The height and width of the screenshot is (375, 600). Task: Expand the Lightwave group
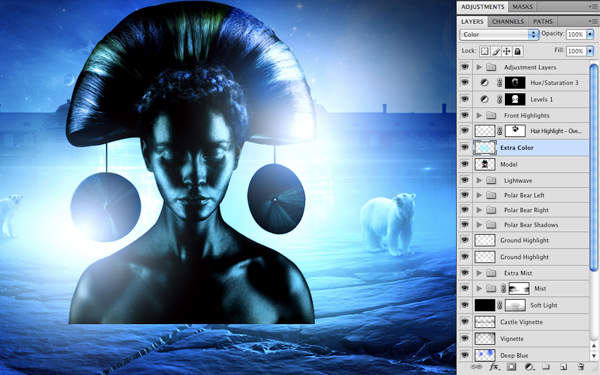479,180
